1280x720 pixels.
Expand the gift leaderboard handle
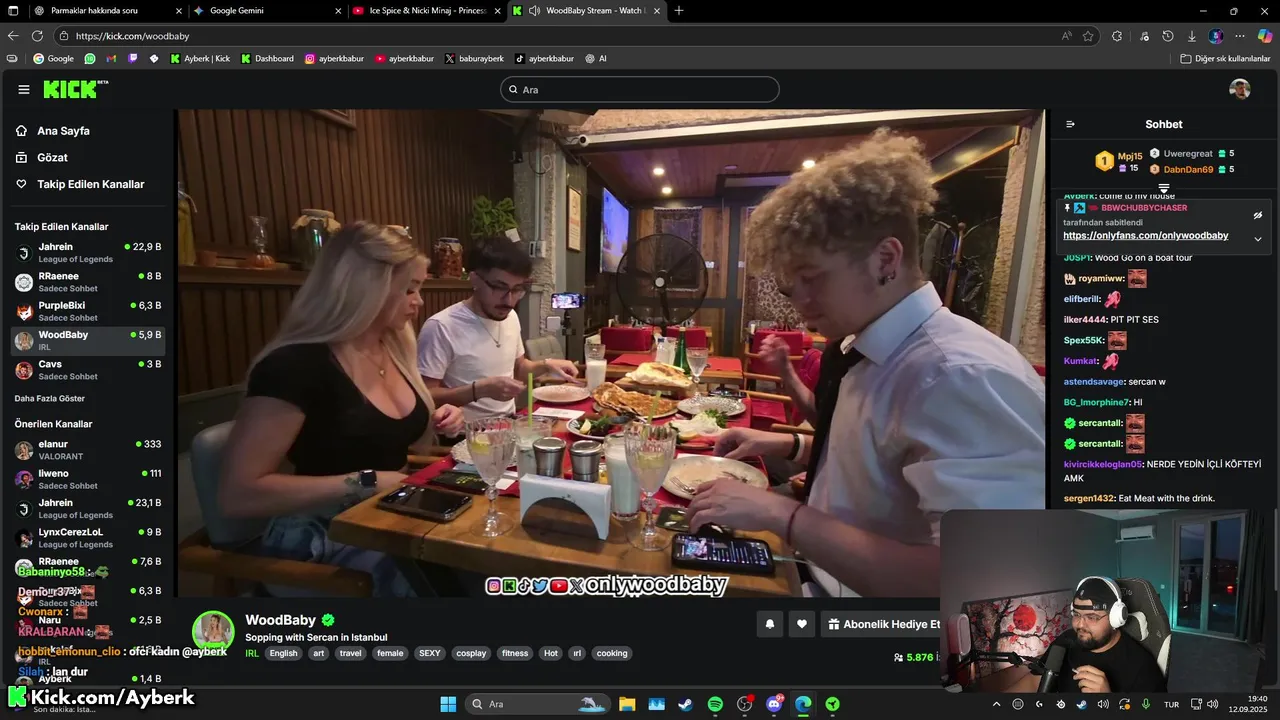click(x=1164, y=188)
